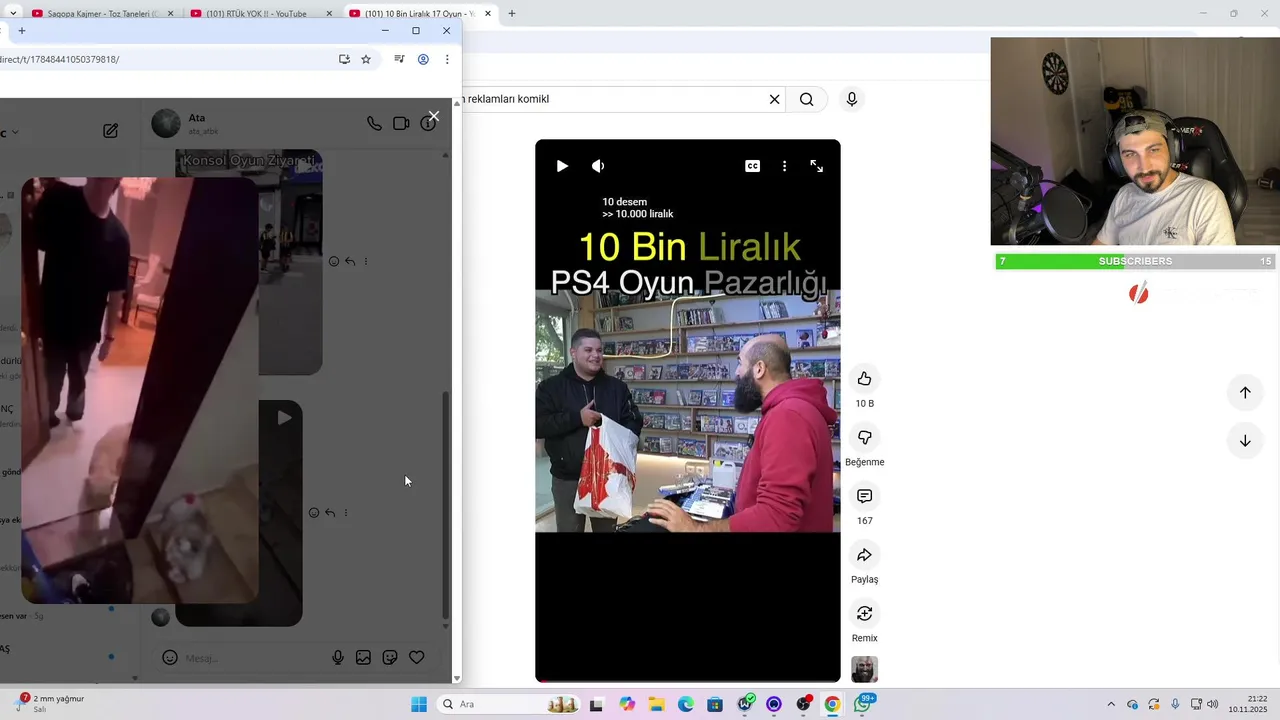Open the three-dot Chrome menu in front window
1280x720 pixels.
(x=447, y=59)
